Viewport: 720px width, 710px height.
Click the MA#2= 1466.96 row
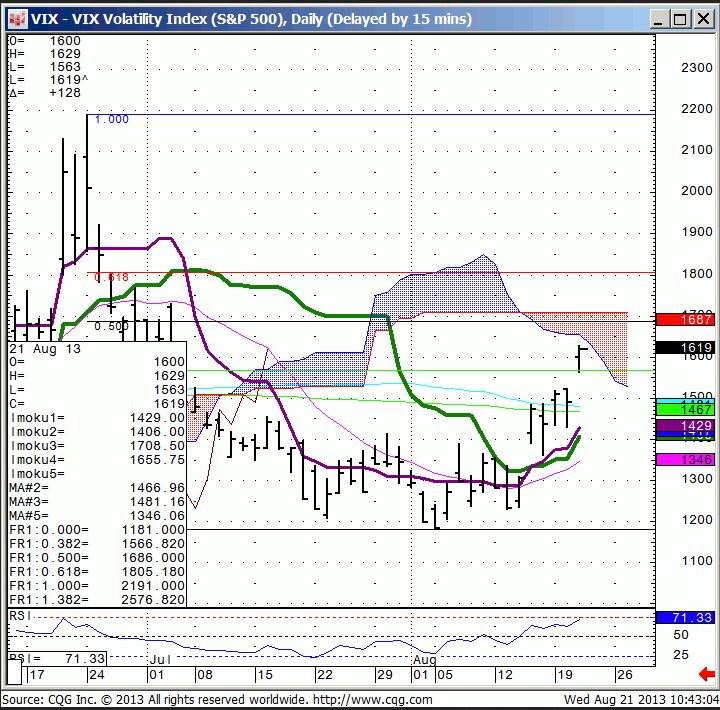pyautogui.click(x=97, y=488)
